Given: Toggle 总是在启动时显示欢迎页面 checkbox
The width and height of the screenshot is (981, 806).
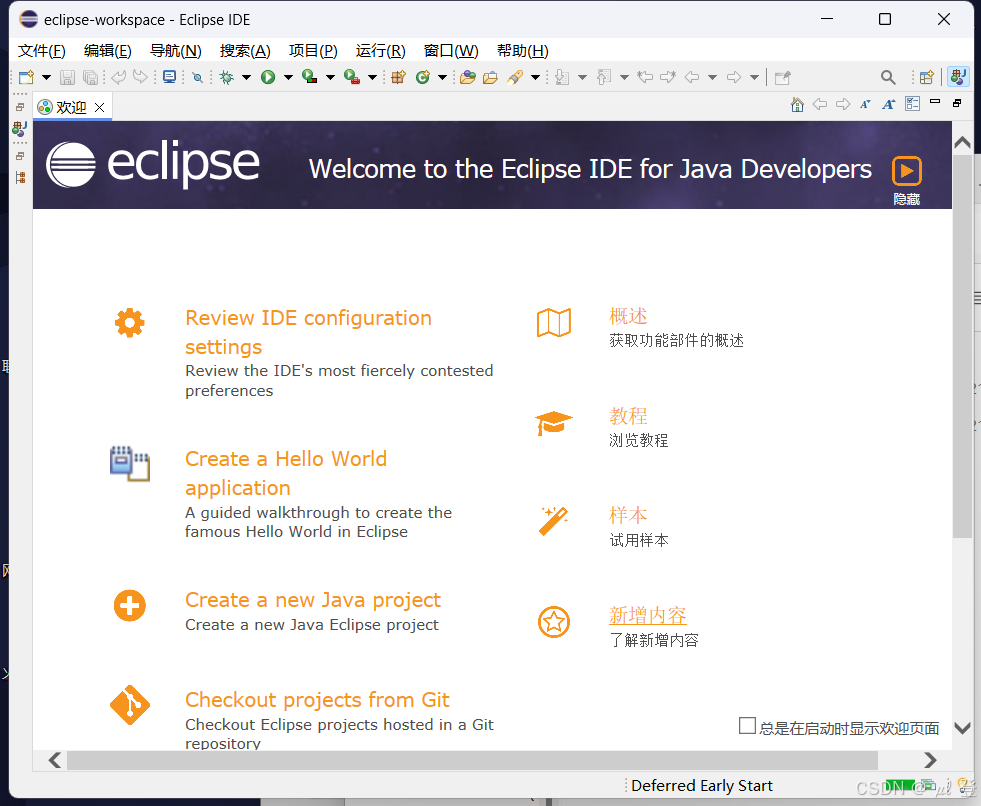Looking at the screenshot, I should (747, 726).
